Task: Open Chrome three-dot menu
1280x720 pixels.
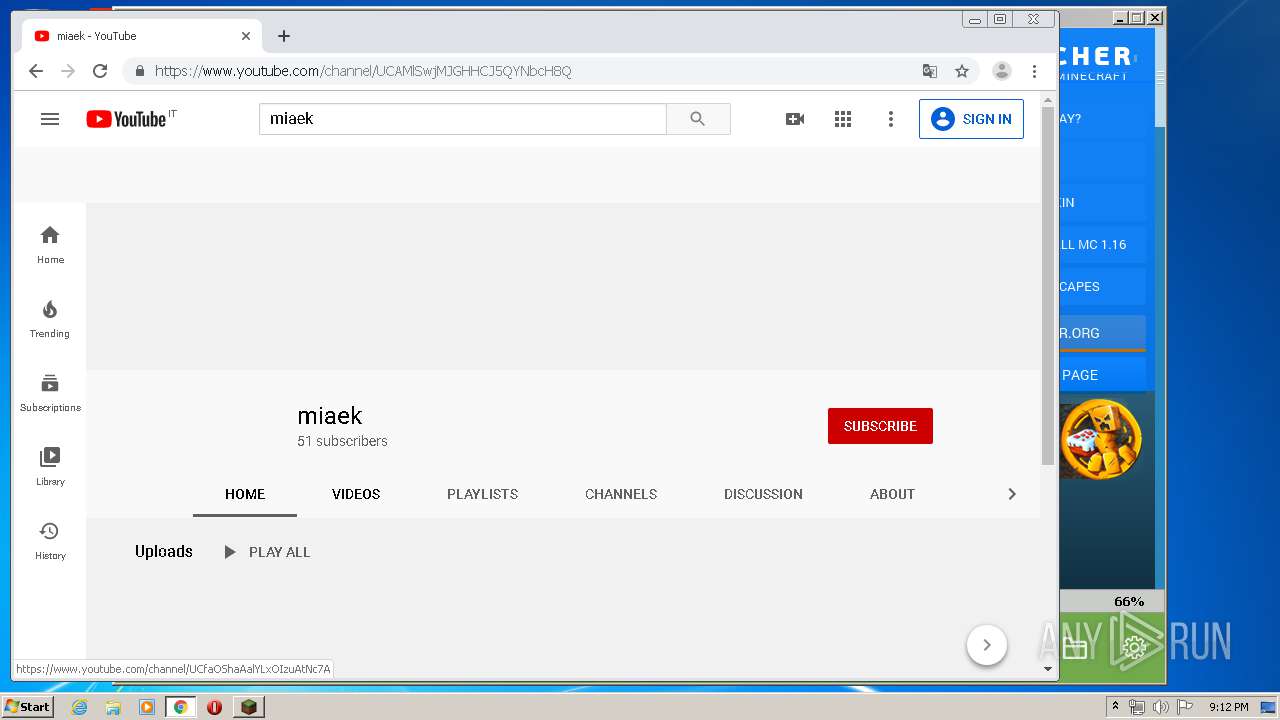Action: tap(1035, 71)
